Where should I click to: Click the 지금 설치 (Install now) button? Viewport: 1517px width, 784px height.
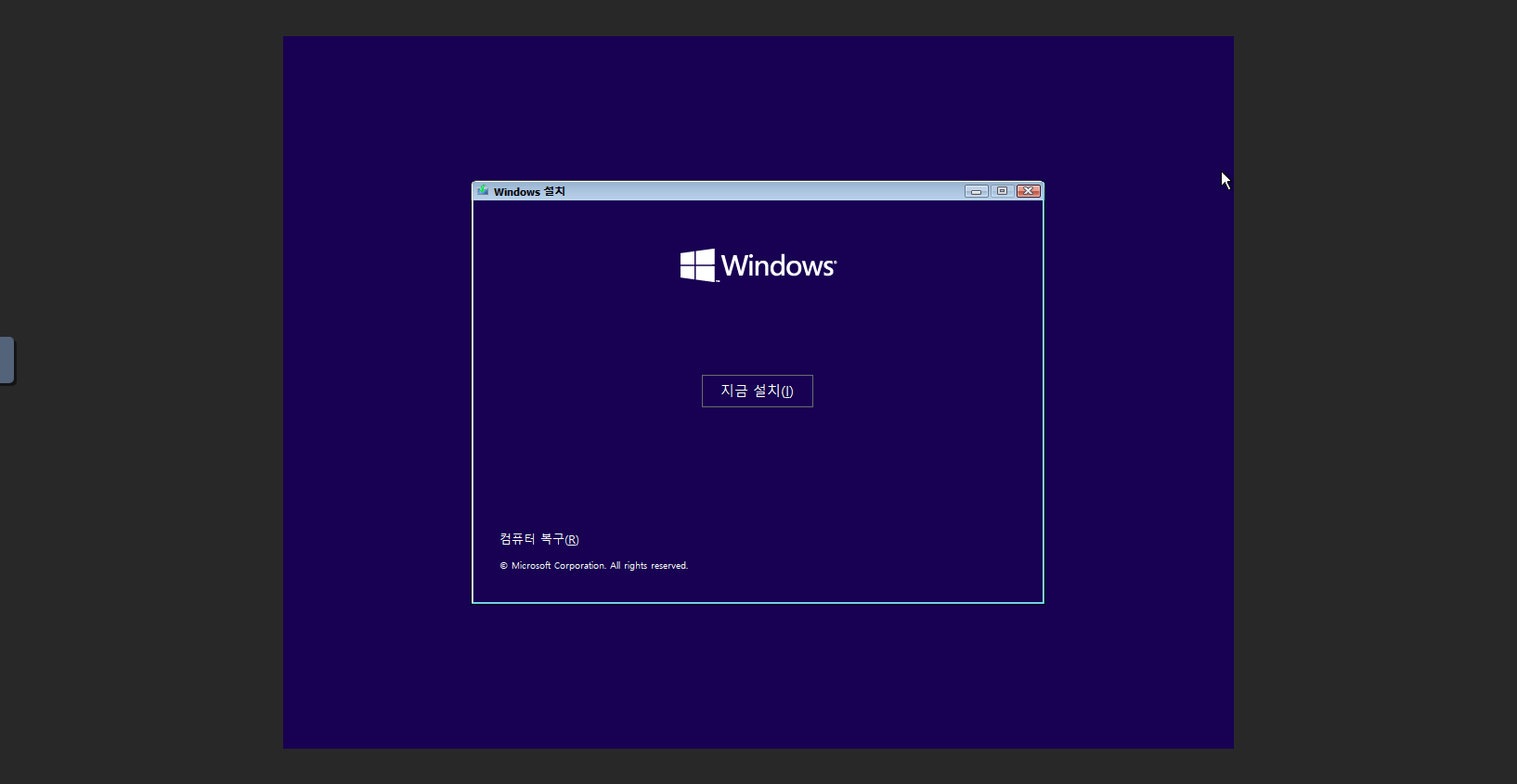point(758,391)
